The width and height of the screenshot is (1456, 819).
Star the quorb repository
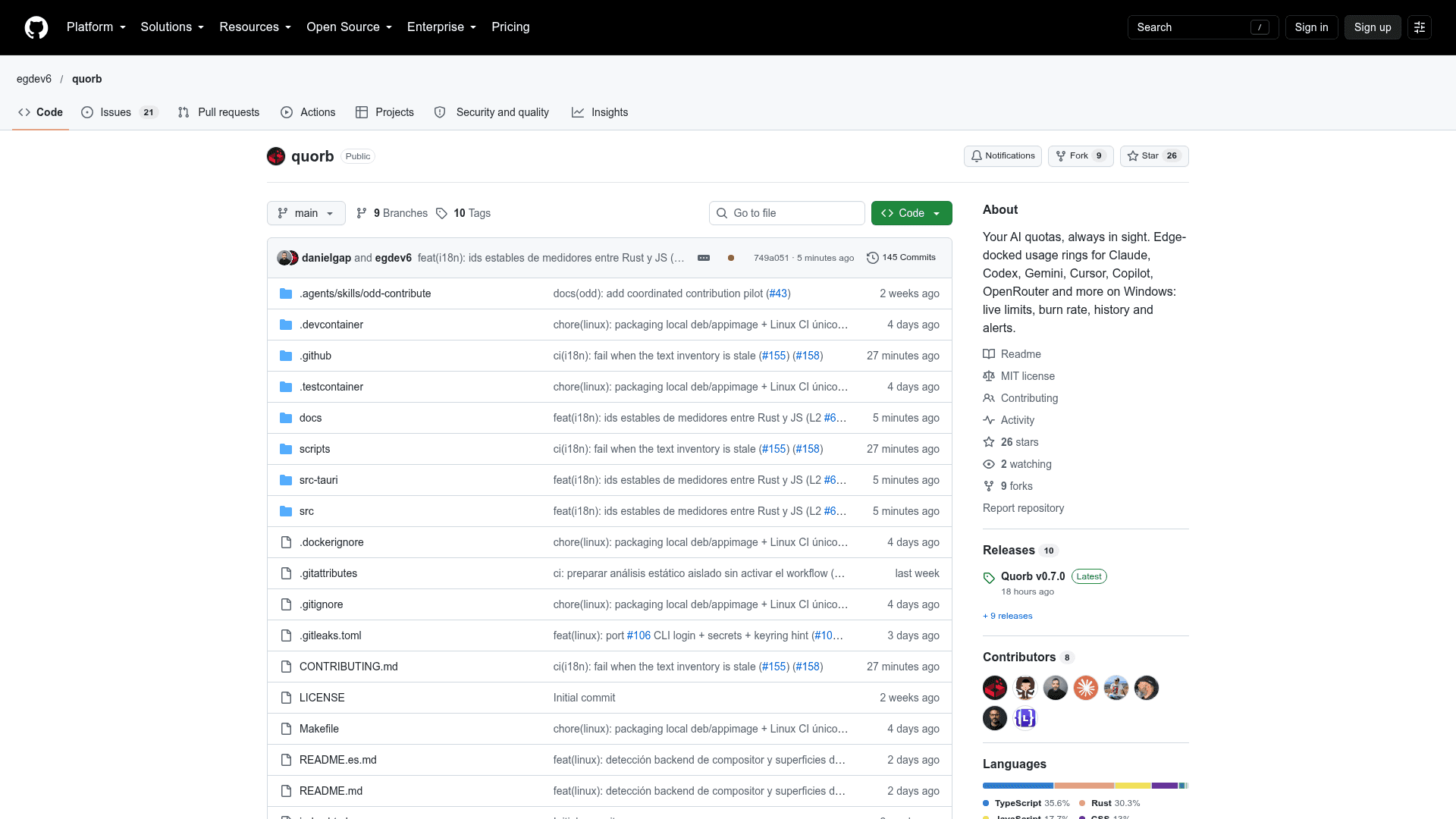[1154, 156]
